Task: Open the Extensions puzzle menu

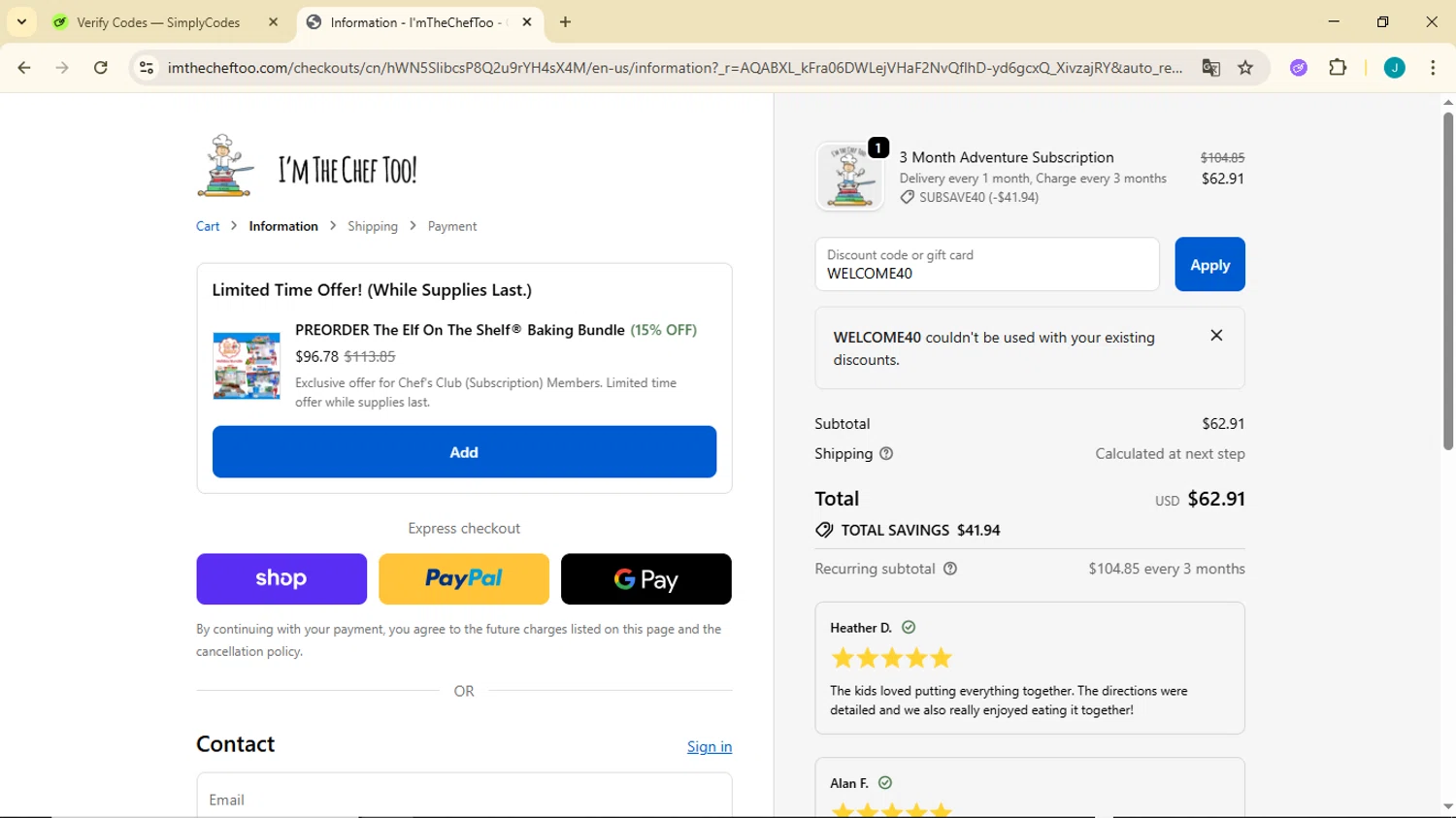Action: pyautogui.click(x=1338, y=68)
